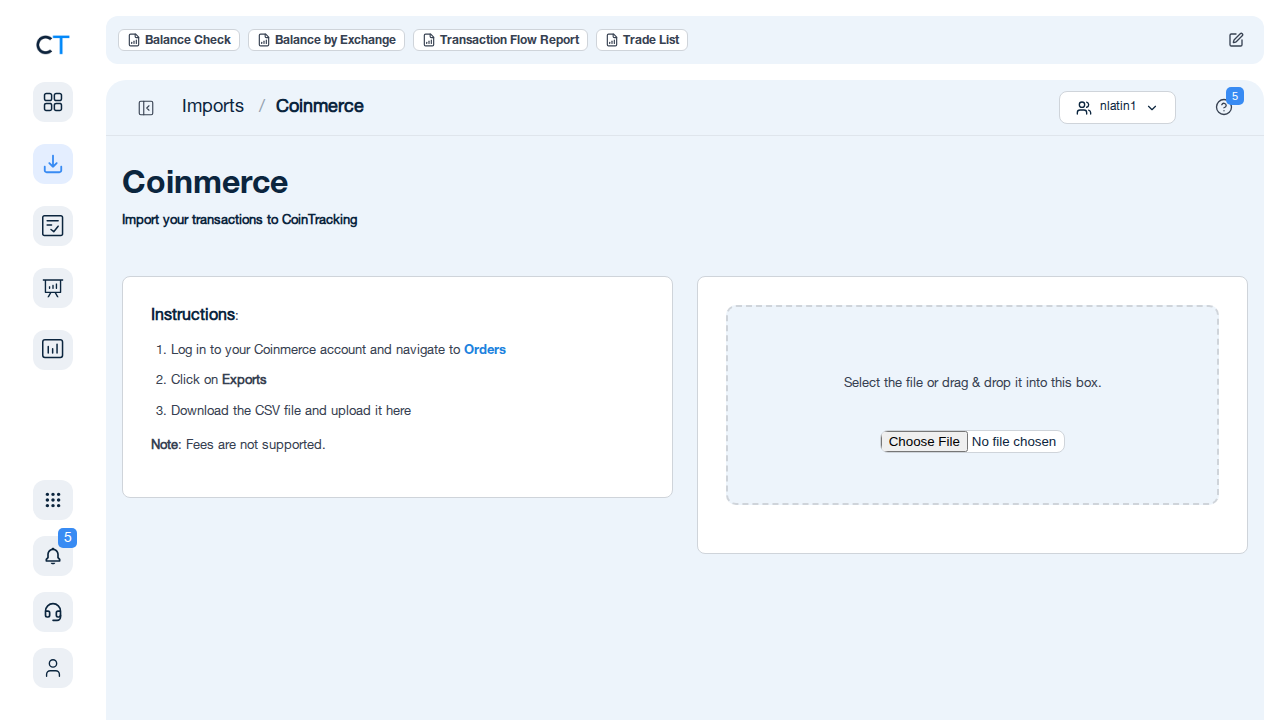Open the Balance by Exchange shortcut

[326, 40]
